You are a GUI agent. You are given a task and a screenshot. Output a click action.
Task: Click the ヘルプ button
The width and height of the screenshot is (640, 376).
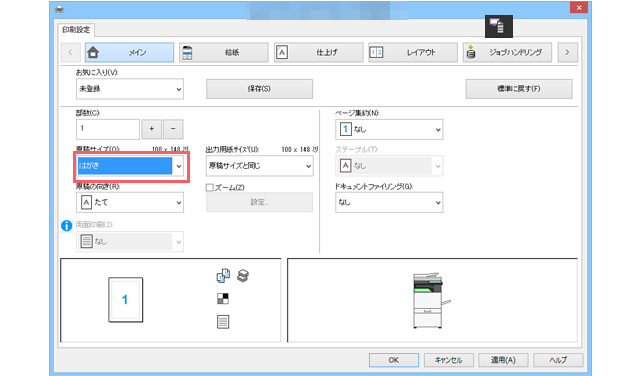(x=558, y=360)
